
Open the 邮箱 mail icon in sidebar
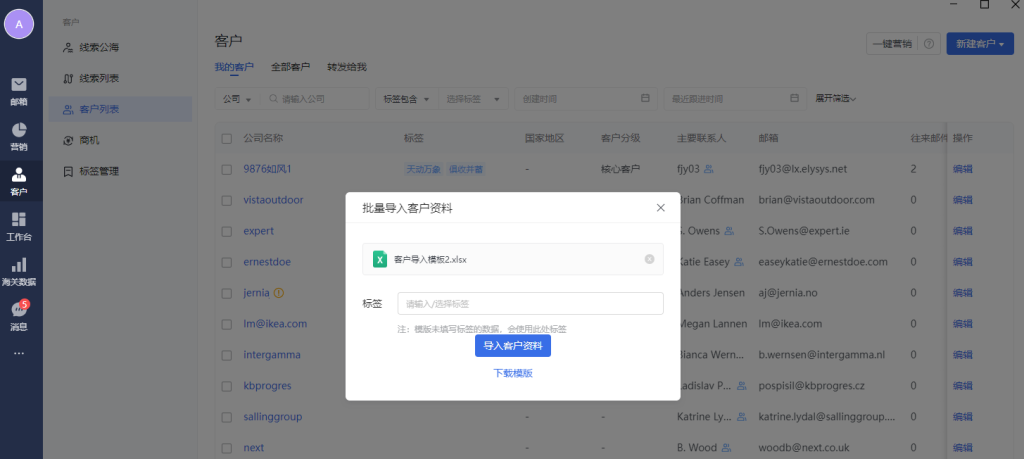[19, 88]
